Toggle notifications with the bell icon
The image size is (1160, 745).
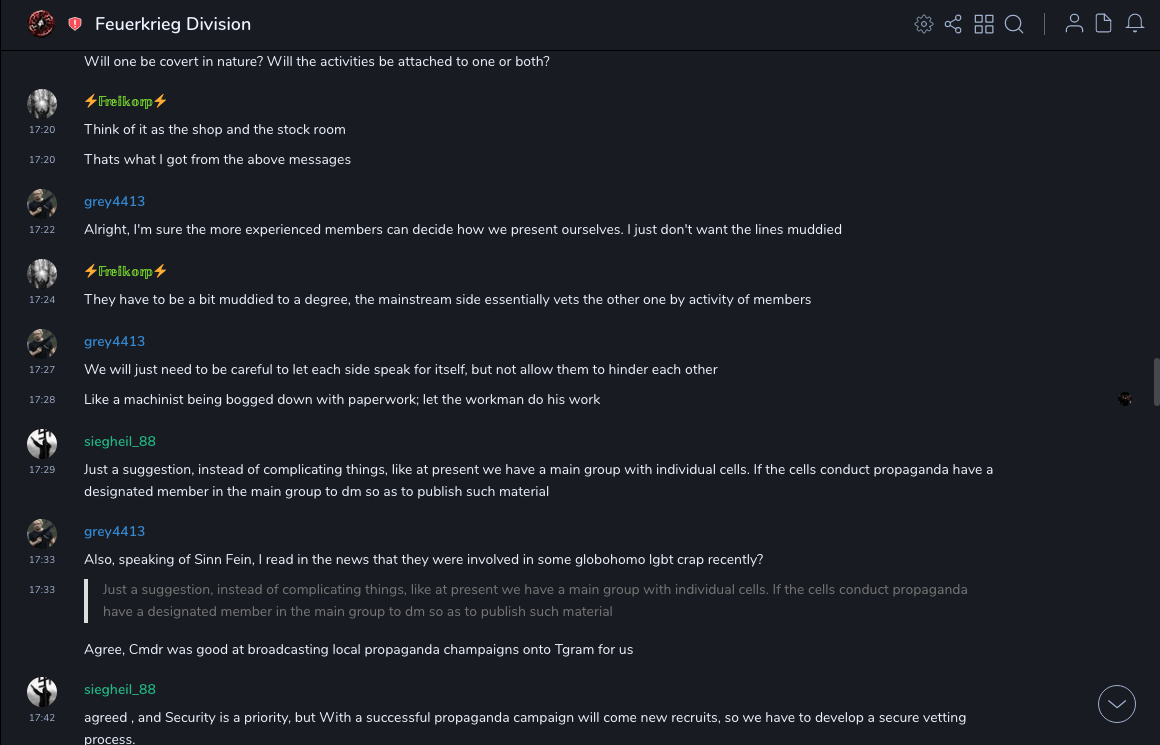tap(1135, 24)
